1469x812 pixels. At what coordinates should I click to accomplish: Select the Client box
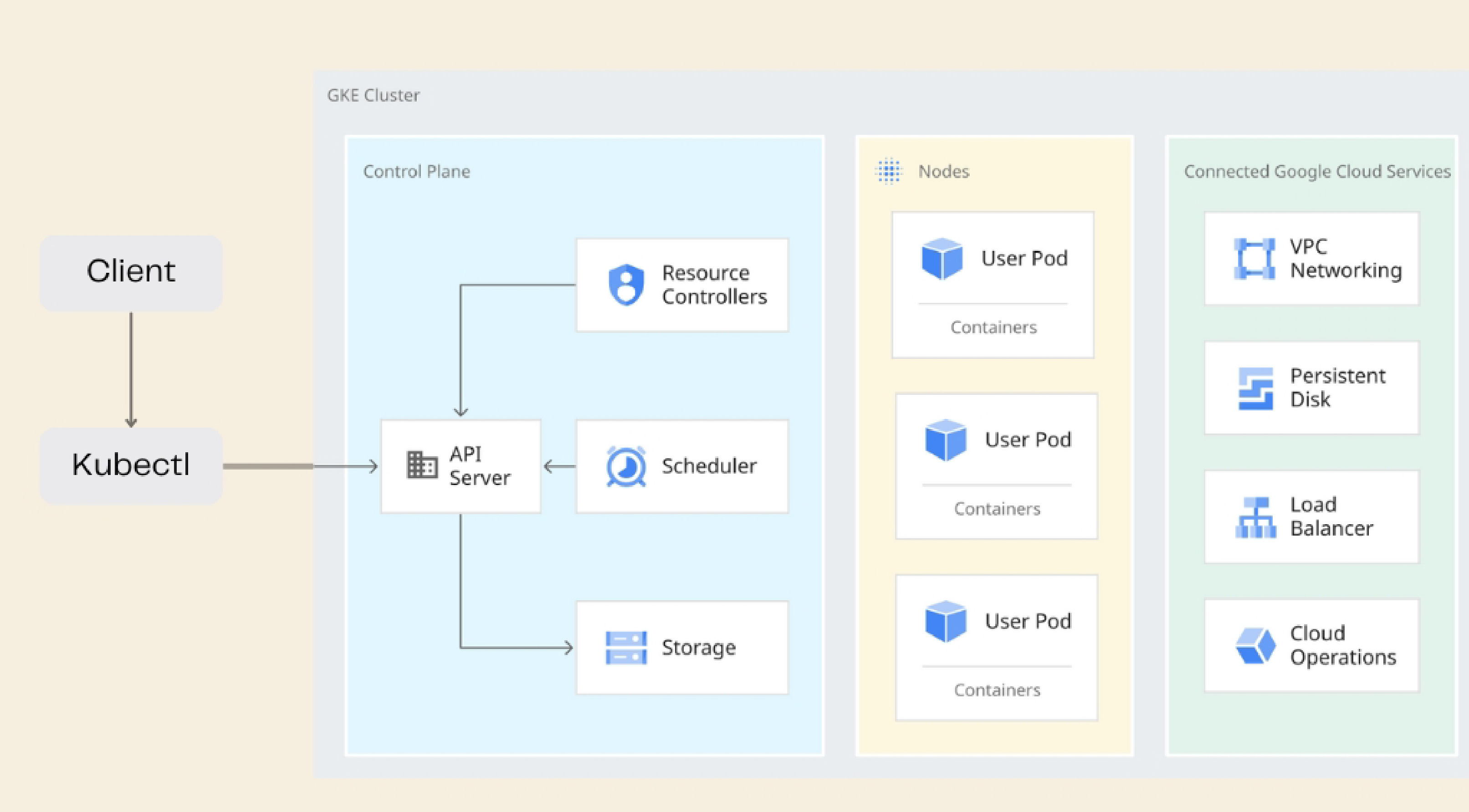tap(131, 273)
